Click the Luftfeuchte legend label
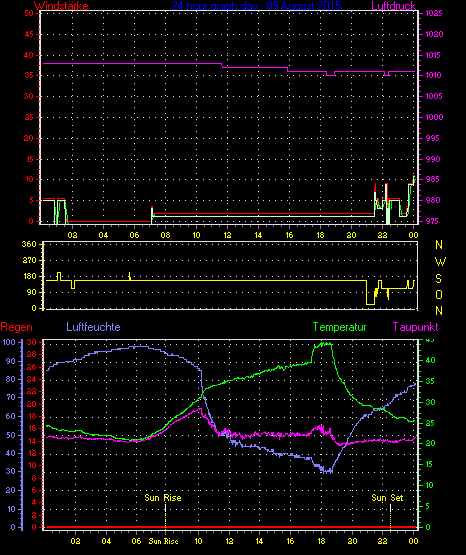 click(x=93, y=327)
